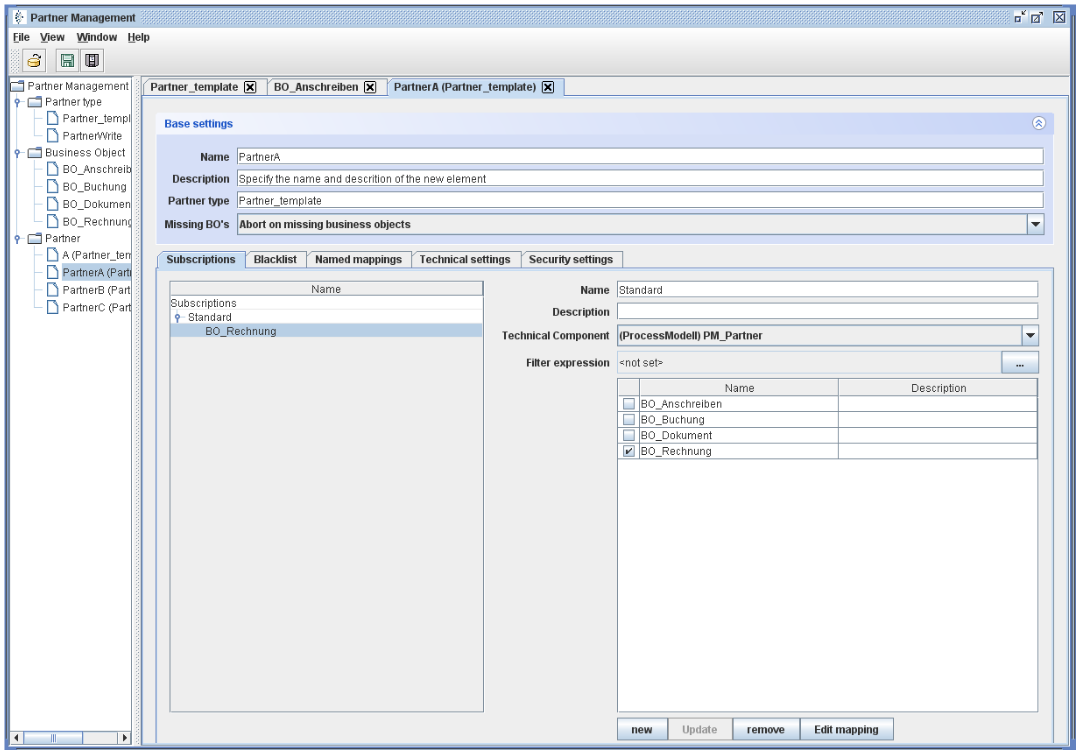Select PartnerC in the partner tree
1081x755 pixels.
[97, 308]
